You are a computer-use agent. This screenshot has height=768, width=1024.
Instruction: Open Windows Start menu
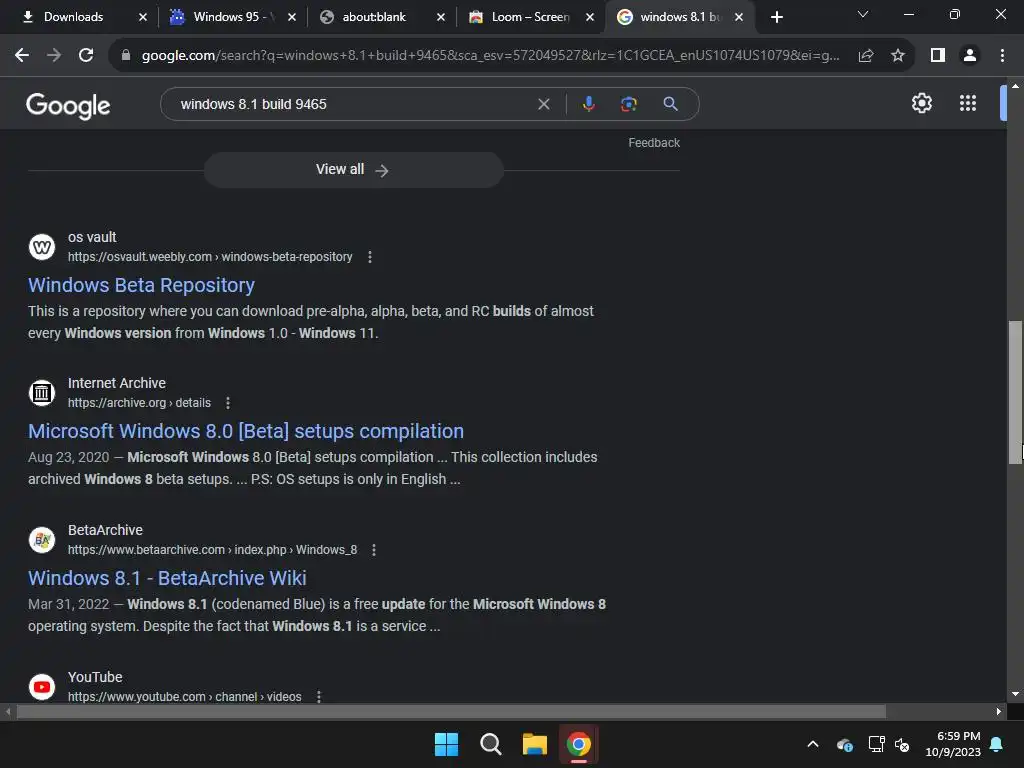coord(446,744)
